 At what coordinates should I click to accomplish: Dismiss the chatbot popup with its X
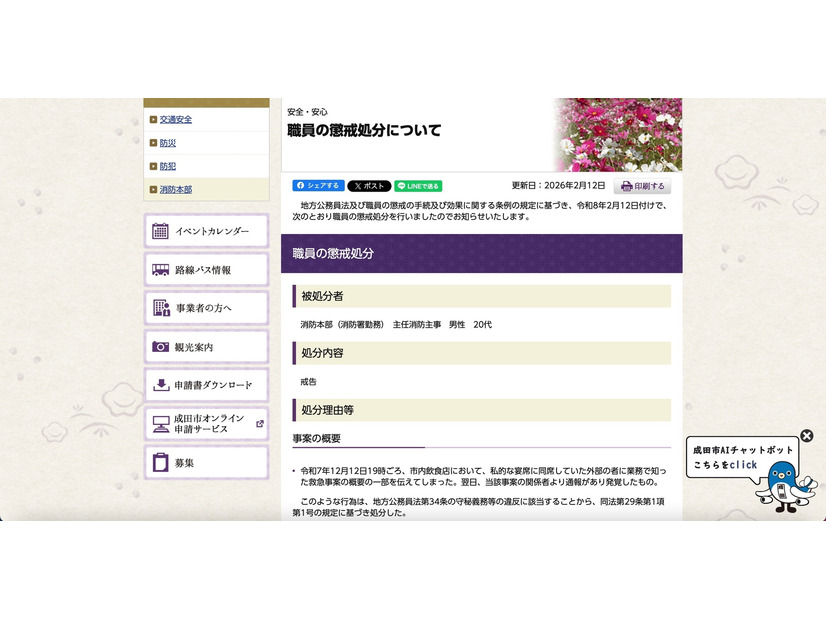pos(808,434)
